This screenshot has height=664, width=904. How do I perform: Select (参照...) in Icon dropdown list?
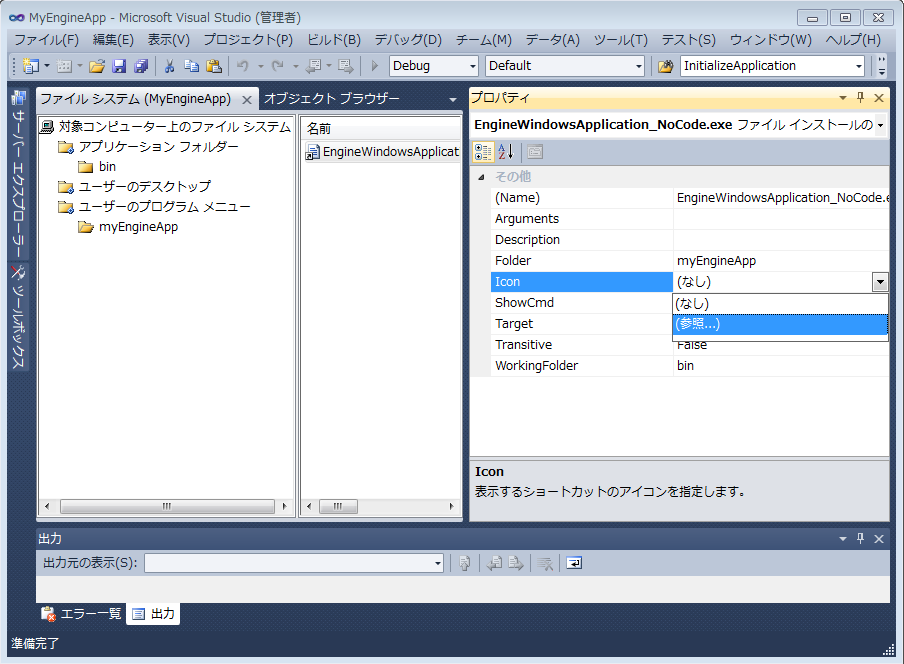[780, 324]
